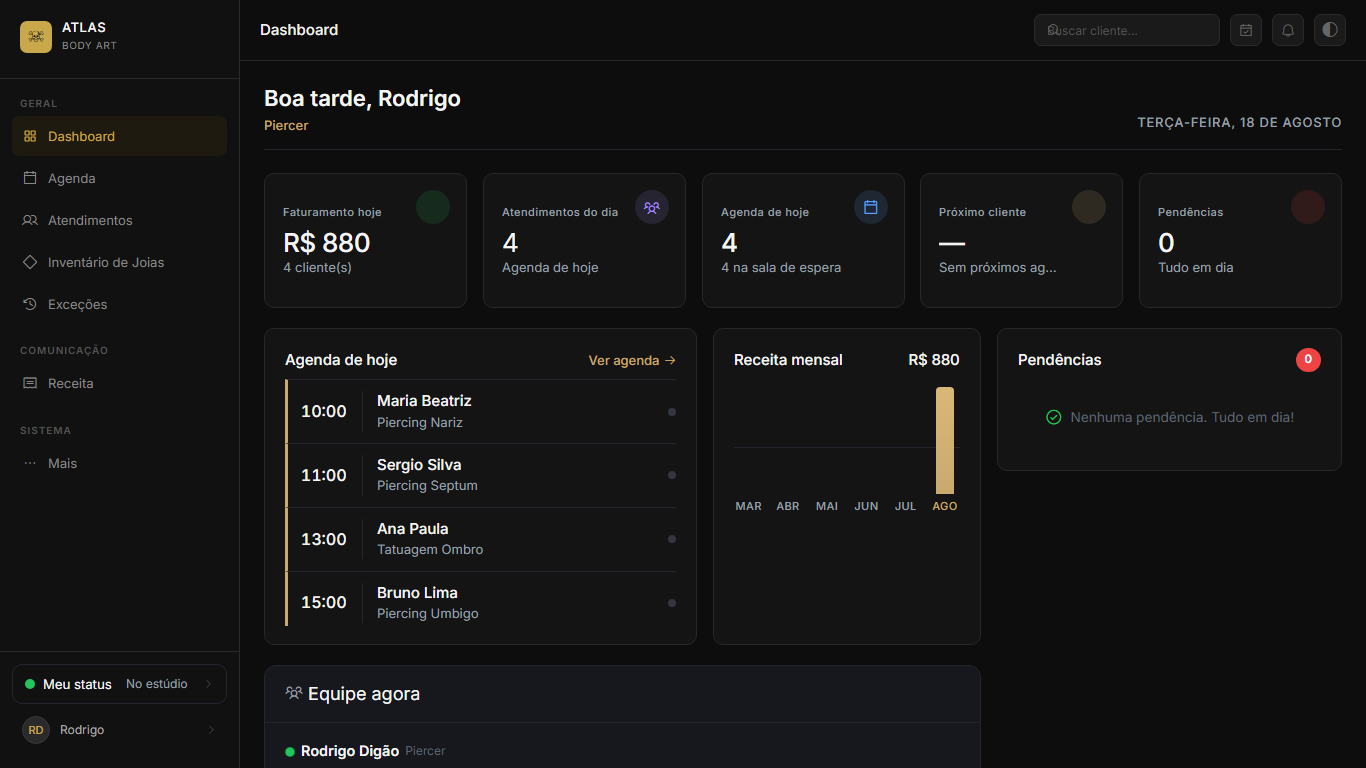Viewport: 1366px width, 768px height.
Task: Click the Próximo cliente card label
Action: 982,212
